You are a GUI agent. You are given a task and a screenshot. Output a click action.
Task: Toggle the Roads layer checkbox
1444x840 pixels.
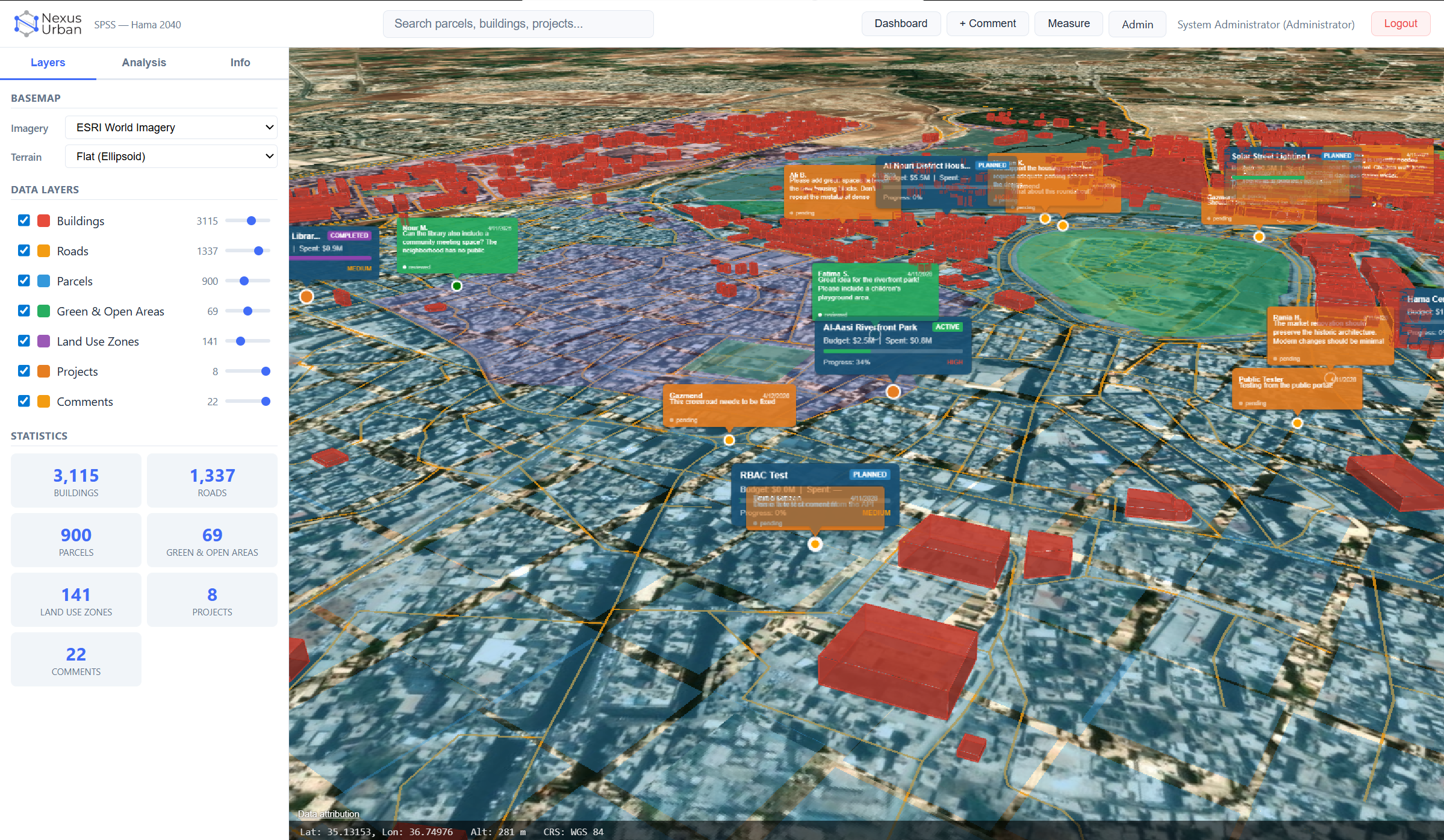24,250
